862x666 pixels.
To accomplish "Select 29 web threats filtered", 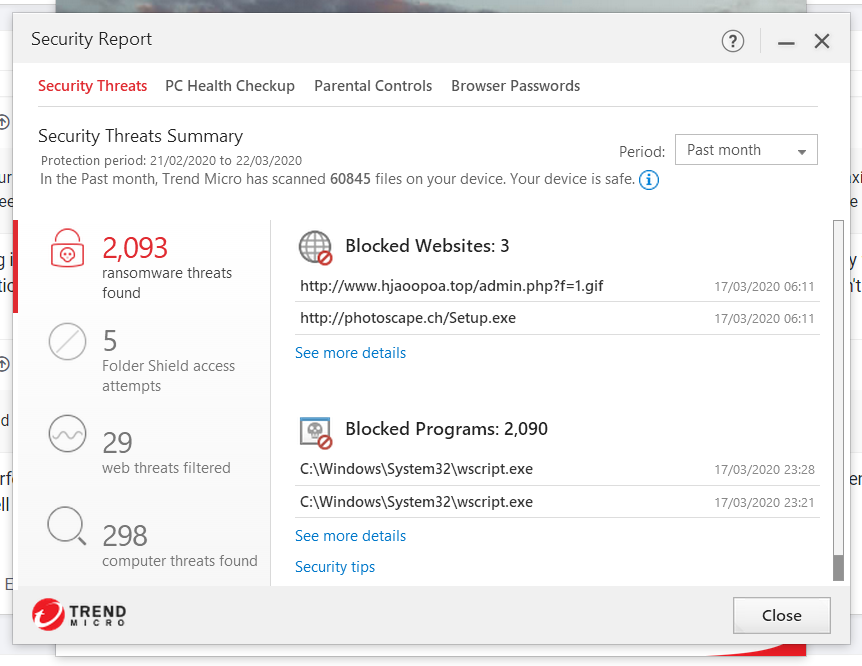I will (144, 452).
